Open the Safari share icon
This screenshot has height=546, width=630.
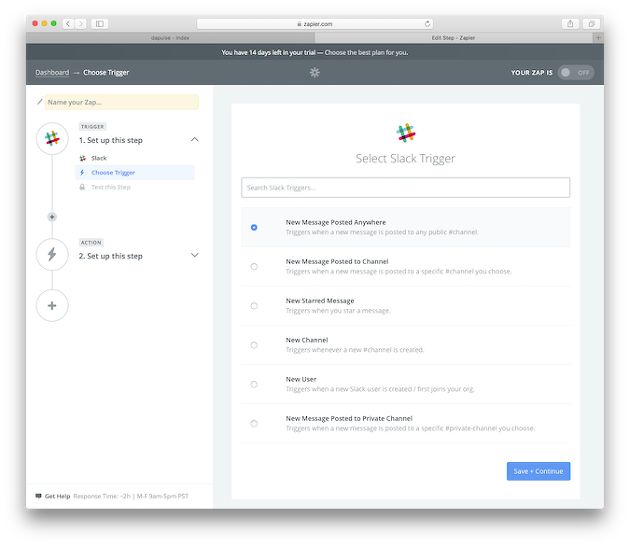click(570, 24)
